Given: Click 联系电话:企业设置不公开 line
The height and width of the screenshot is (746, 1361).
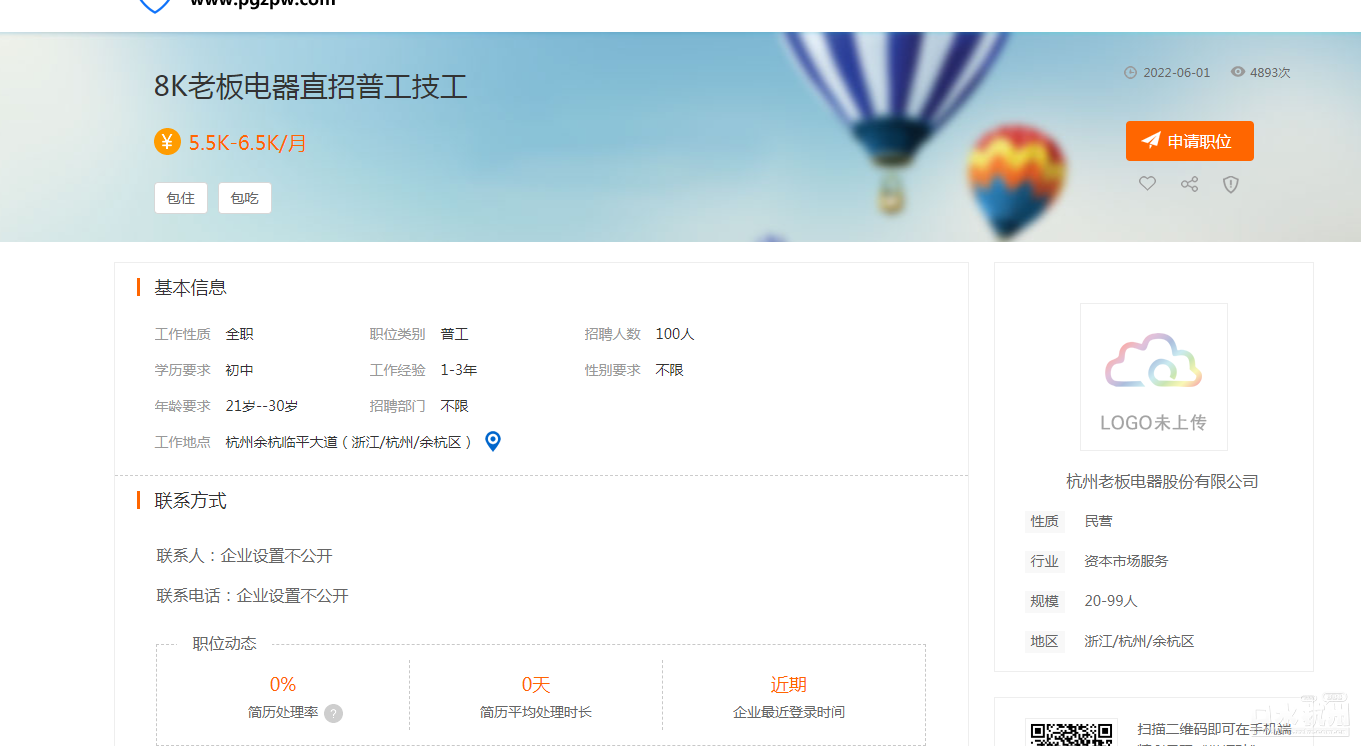Looking at the screenshot, I should click(x=253, y=596).
